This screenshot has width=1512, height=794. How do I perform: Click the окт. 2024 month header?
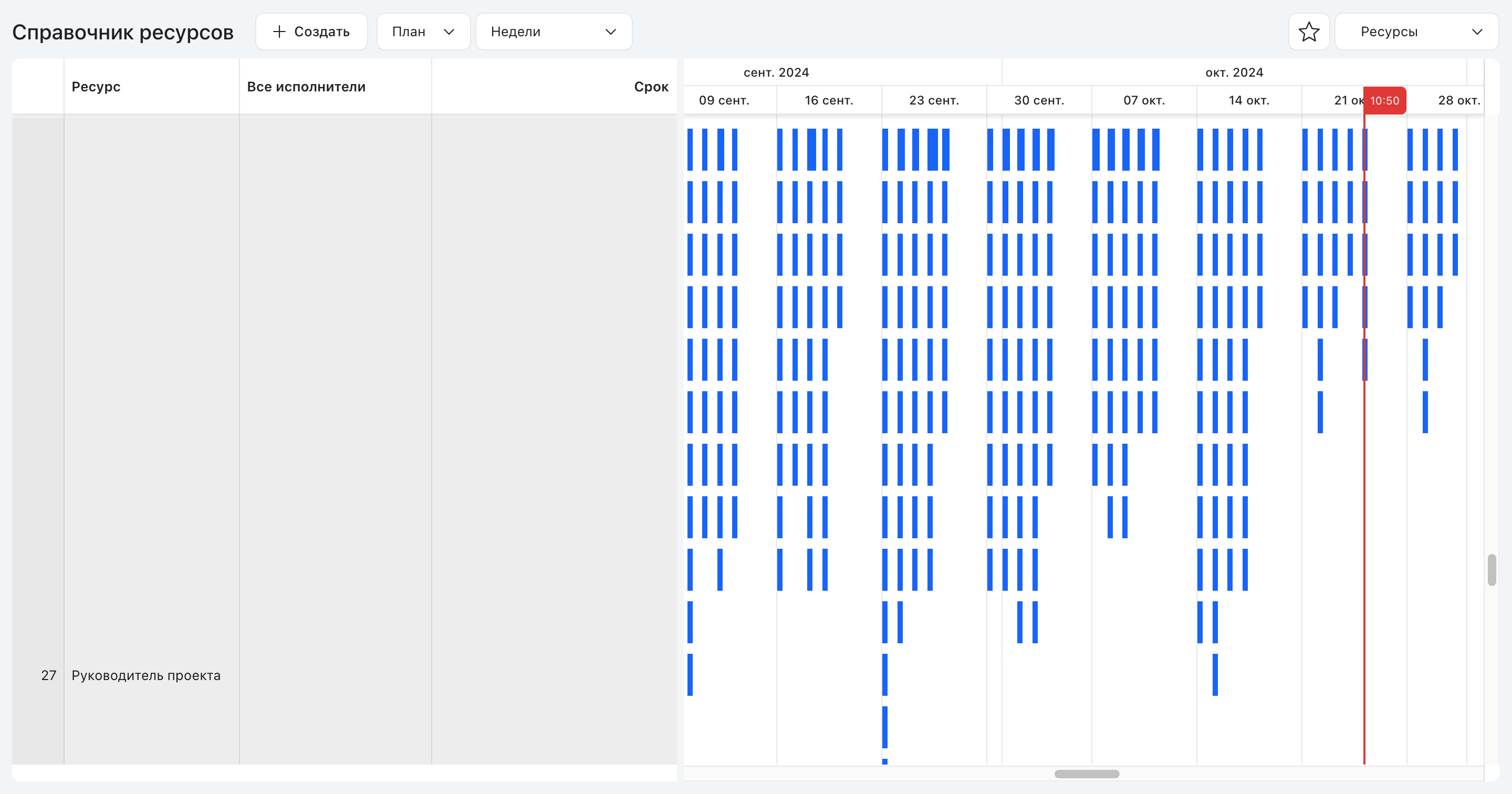[1234, 73]
